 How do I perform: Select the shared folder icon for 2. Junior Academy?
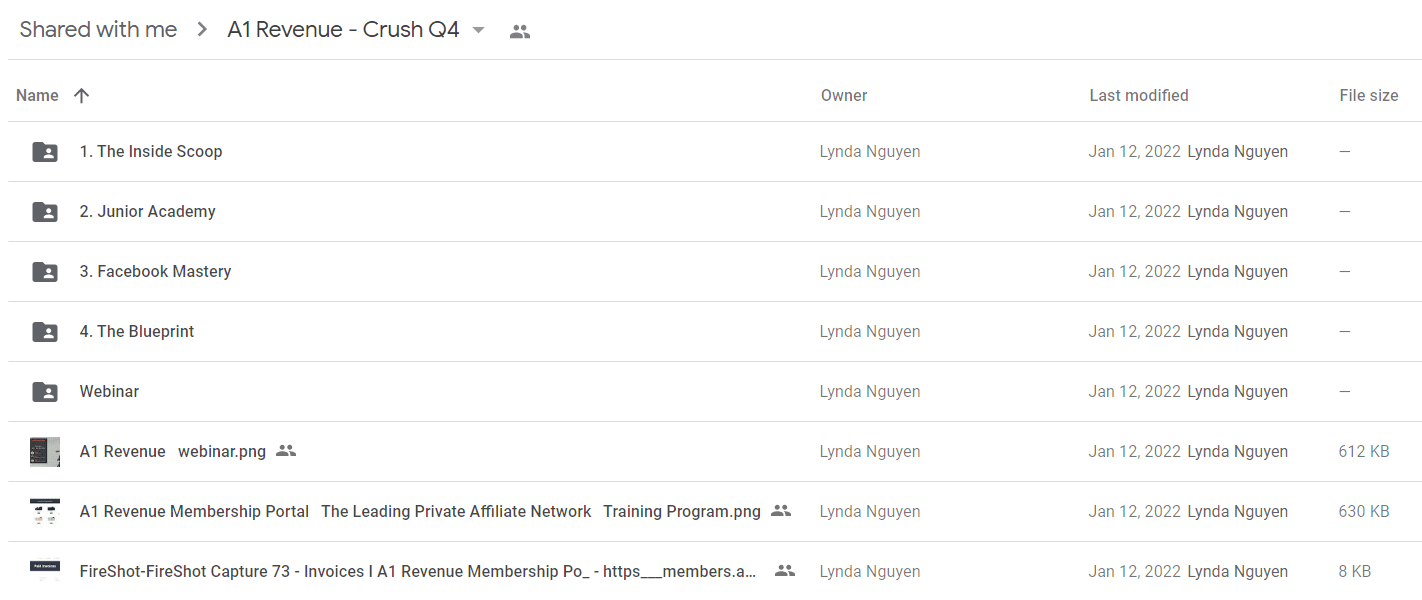tap(45, 212)
